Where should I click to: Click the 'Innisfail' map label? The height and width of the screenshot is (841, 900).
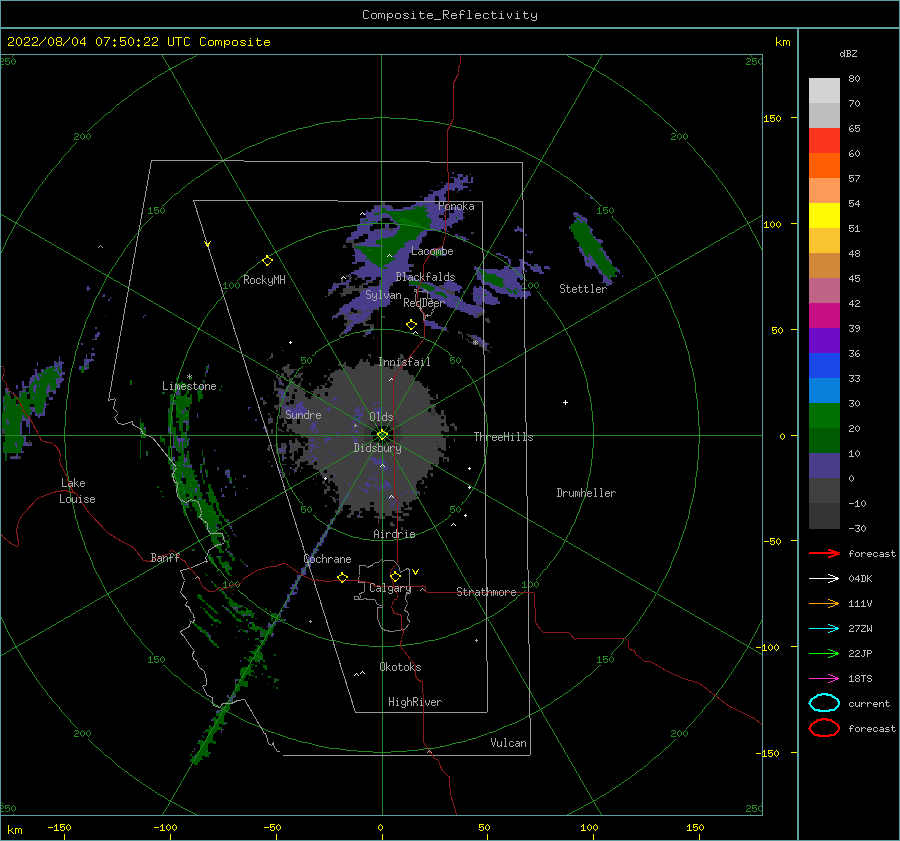[x=405, y=362]
